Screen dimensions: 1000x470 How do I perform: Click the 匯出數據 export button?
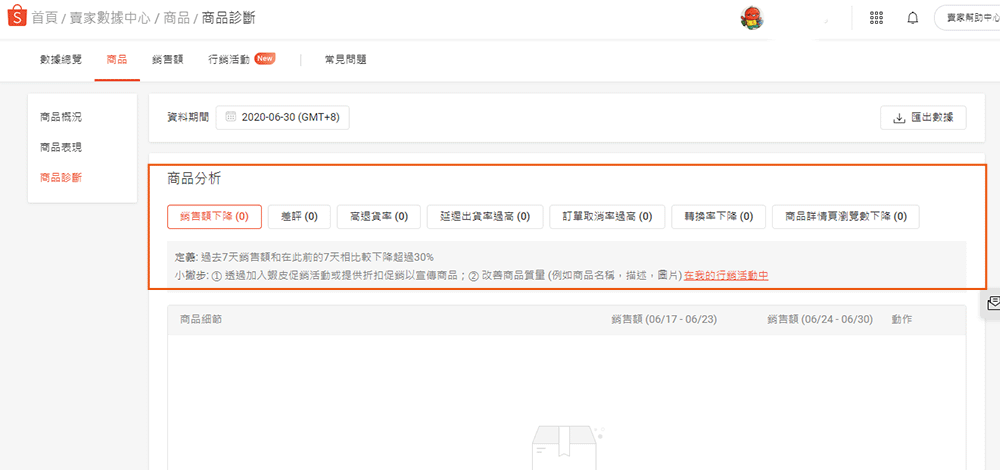(x=923, y=118)
